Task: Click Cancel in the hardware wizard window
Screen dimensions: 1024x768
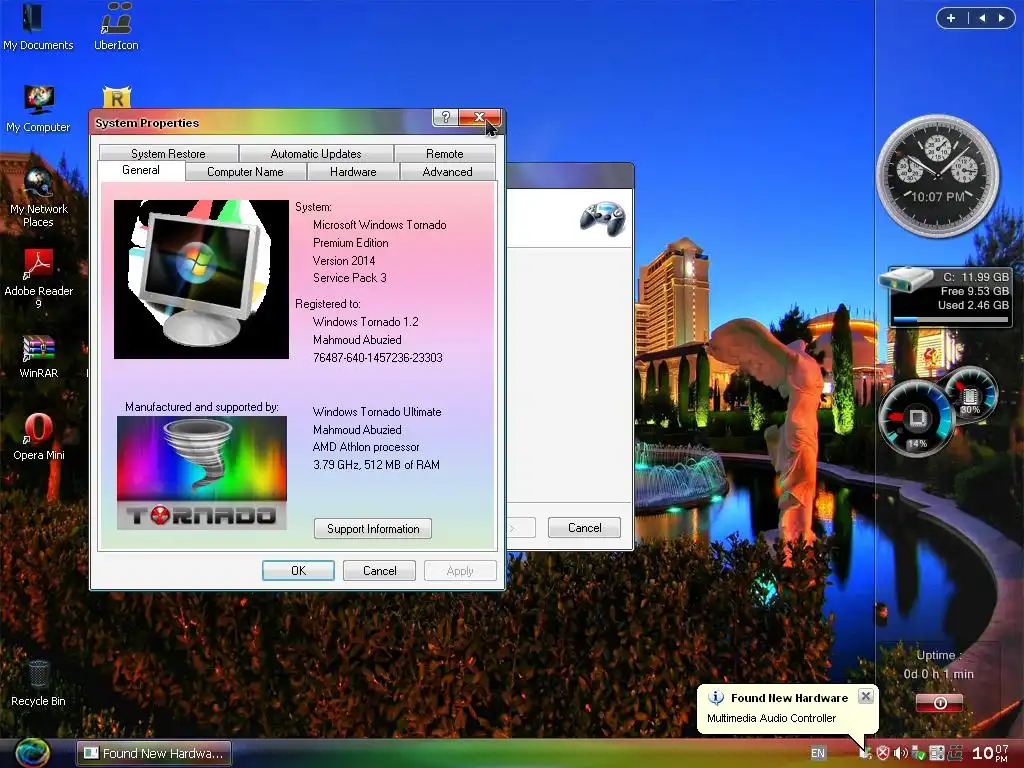Action: (584, 528)
